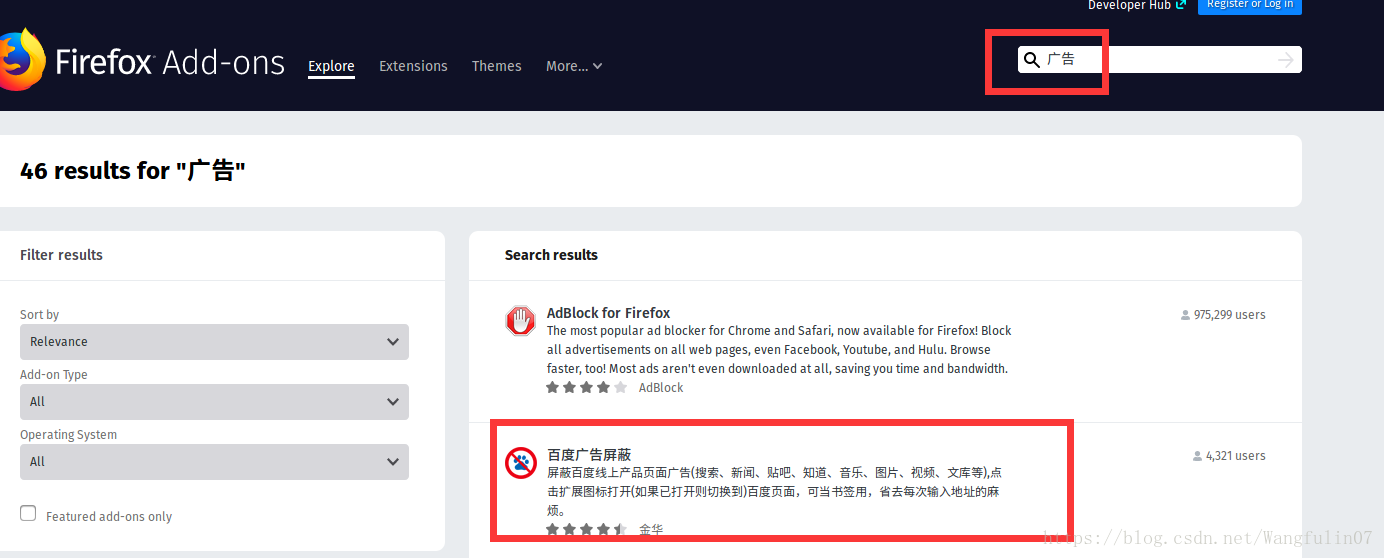Switch to the Explore tab
The image size is (1384, 558).
(x=331, y=66)
